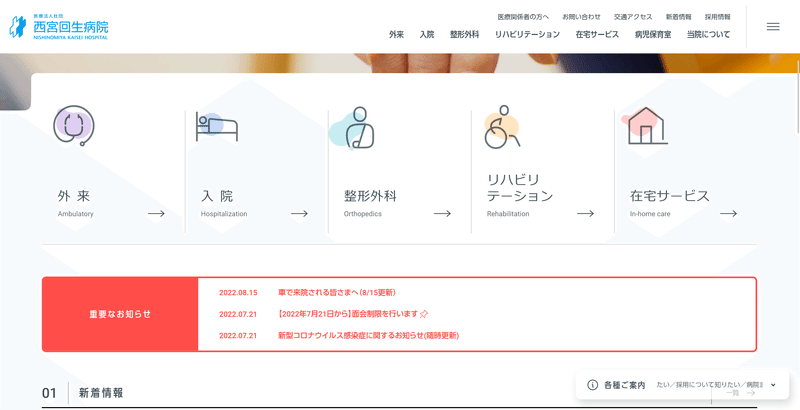Viewport: 800px width, 410px height.
Task: Click the arrow next to In-home care
Action: 729,214
